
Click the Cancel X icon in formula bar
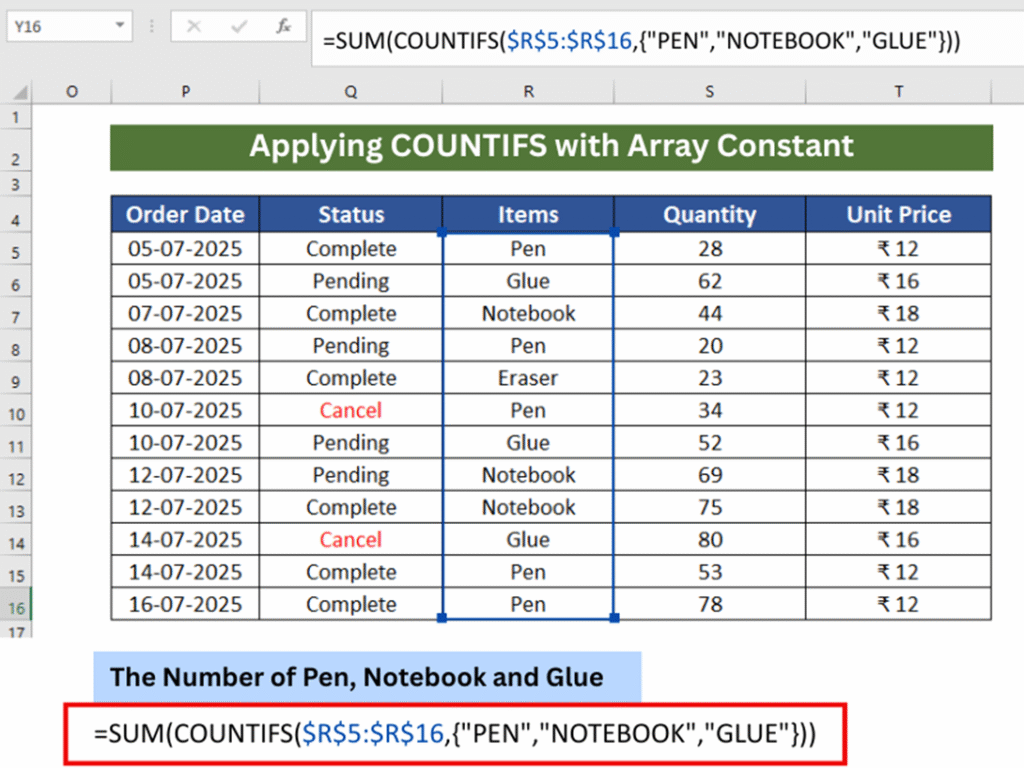[194, 26]
